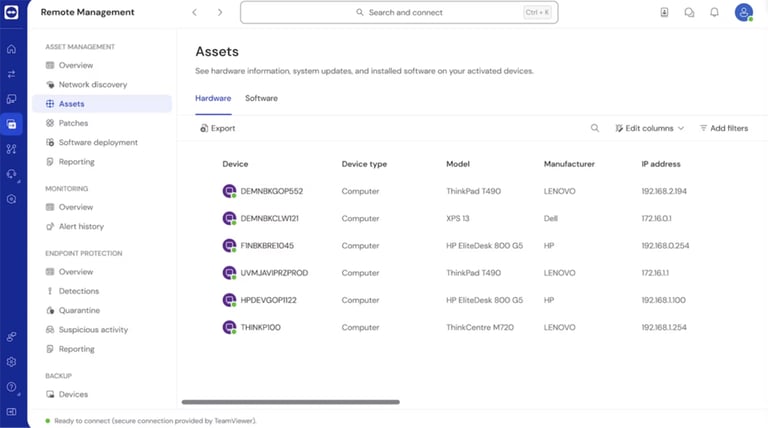The height and width of the screenshot is (428, 768).
Task: Click the Home icon in left rail
Action: click(x=11, y=49)
